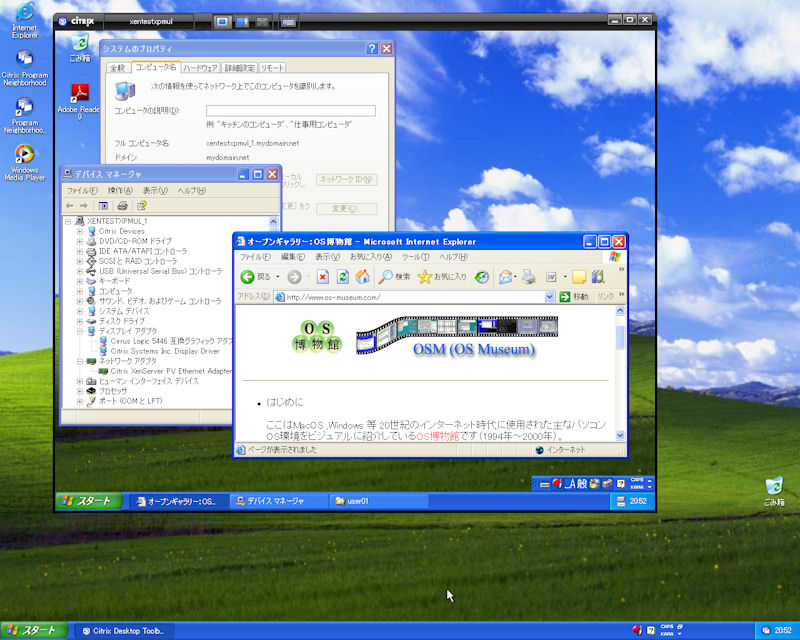Screen dimensions: 800x640
Task: Expand the USB コントローラ node
Action: [x=80, y=271]
